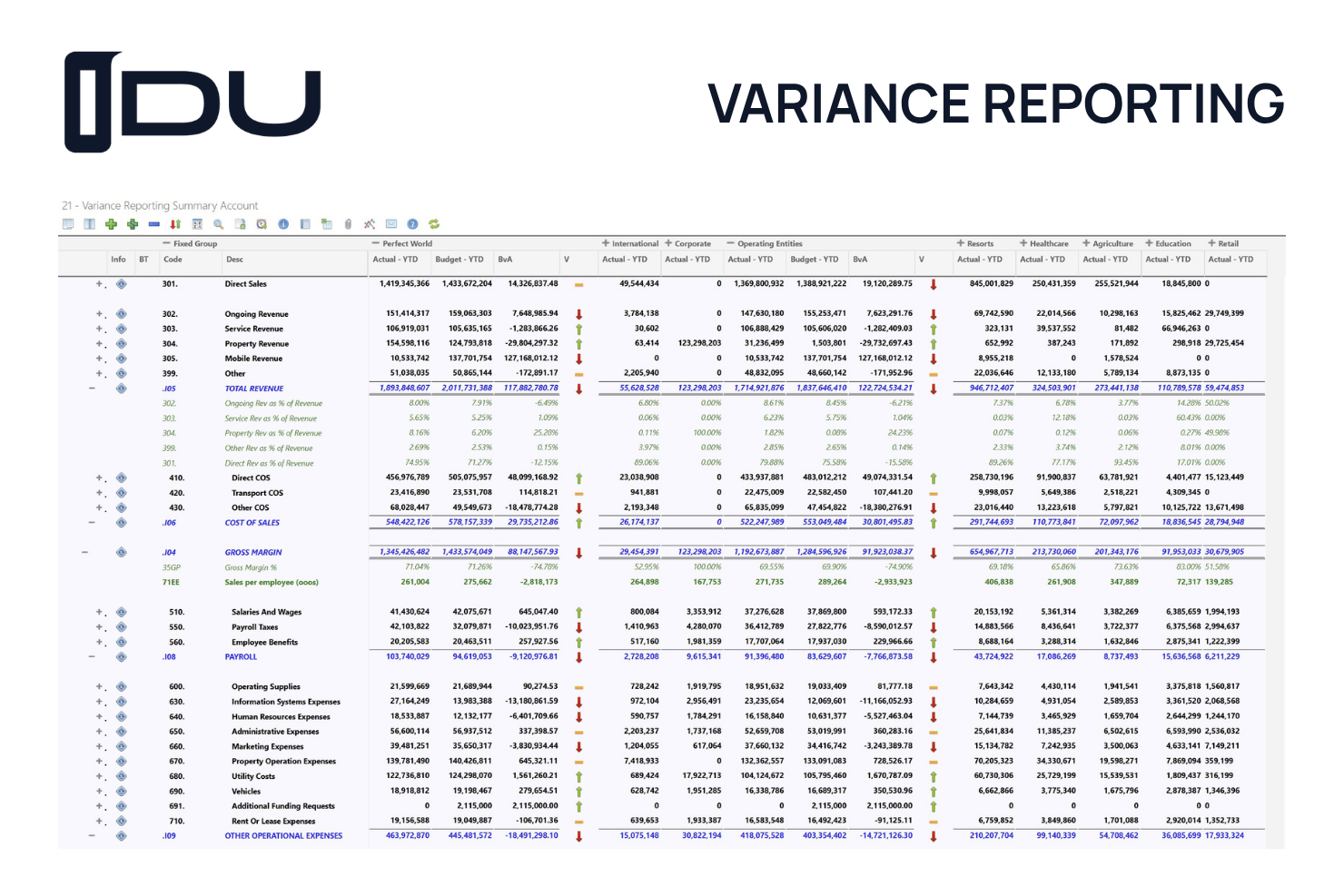Click the OTHER OPERATIONAL EXPENSES row label

coord(283,836)
